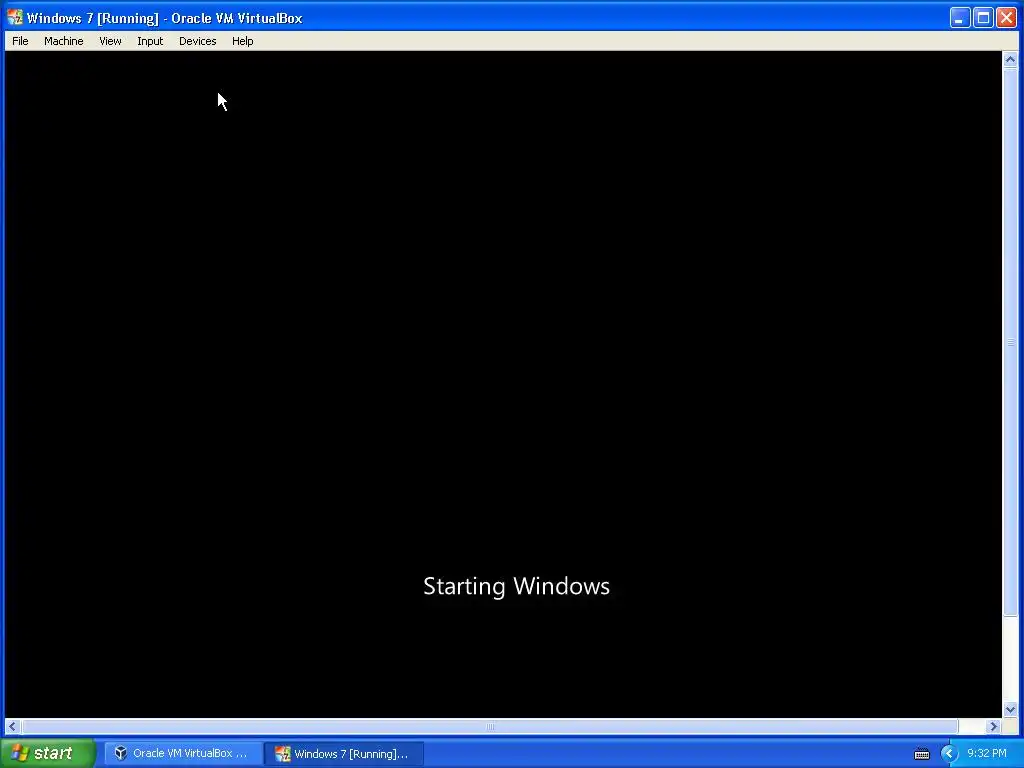Screen dimensions: 1024x768
Task: Switch to Oracle VM VirtualBox Manager taskbar button
Action: click(184, 753)
